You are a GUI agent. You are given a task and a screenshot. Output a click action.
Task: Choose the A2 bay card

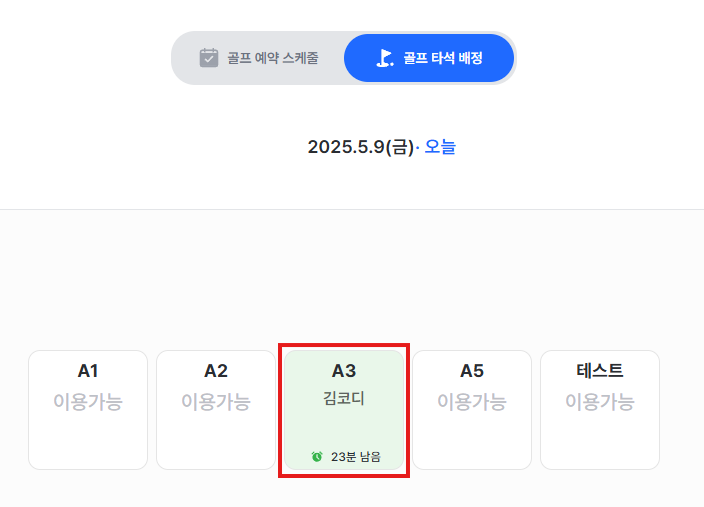click(x=216, y=410)
